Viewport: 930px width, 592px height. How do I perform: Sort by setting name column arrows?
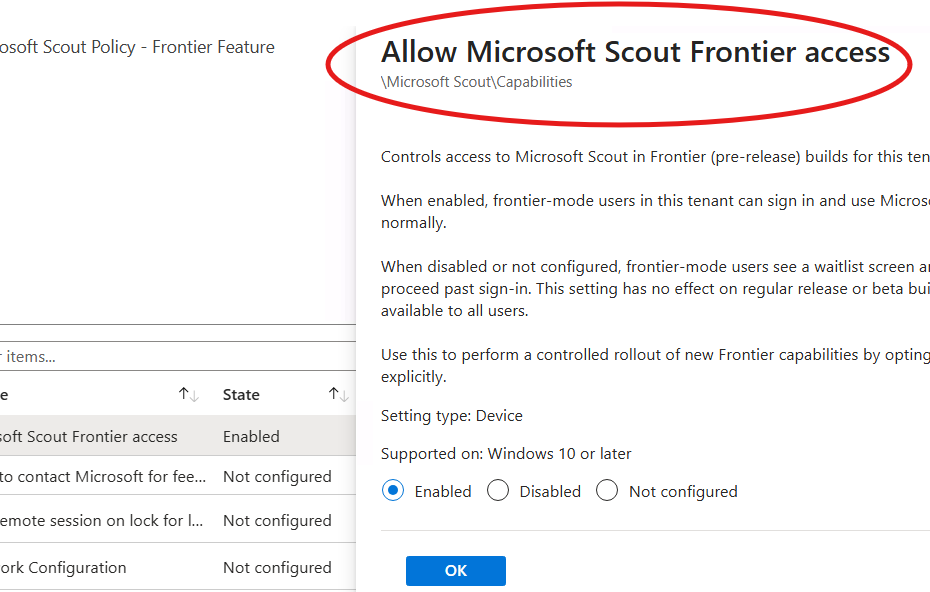pyautogui.click(x=189, y=394)
